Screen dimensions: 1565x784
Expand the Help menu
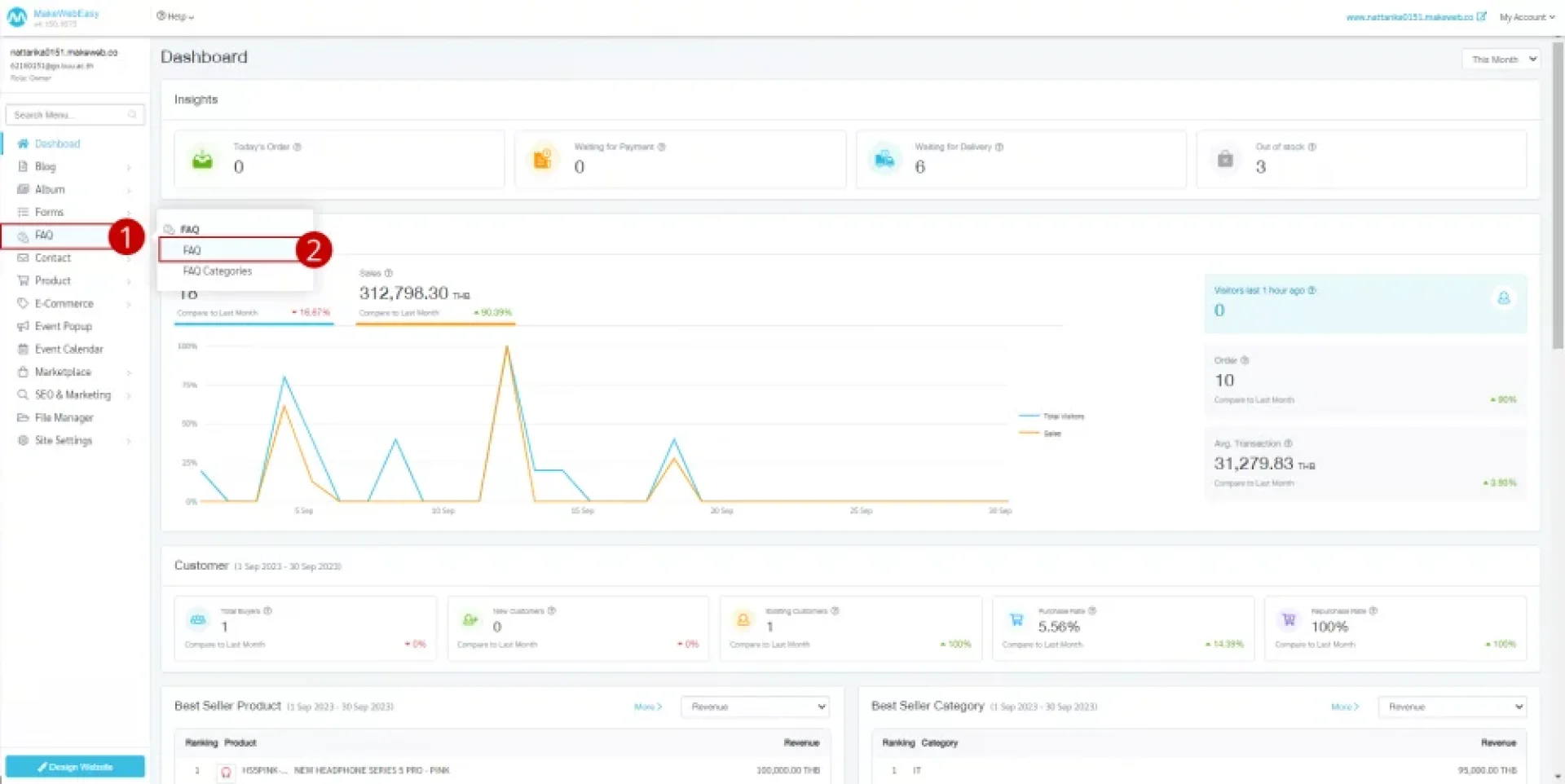(x=175, y=16)
